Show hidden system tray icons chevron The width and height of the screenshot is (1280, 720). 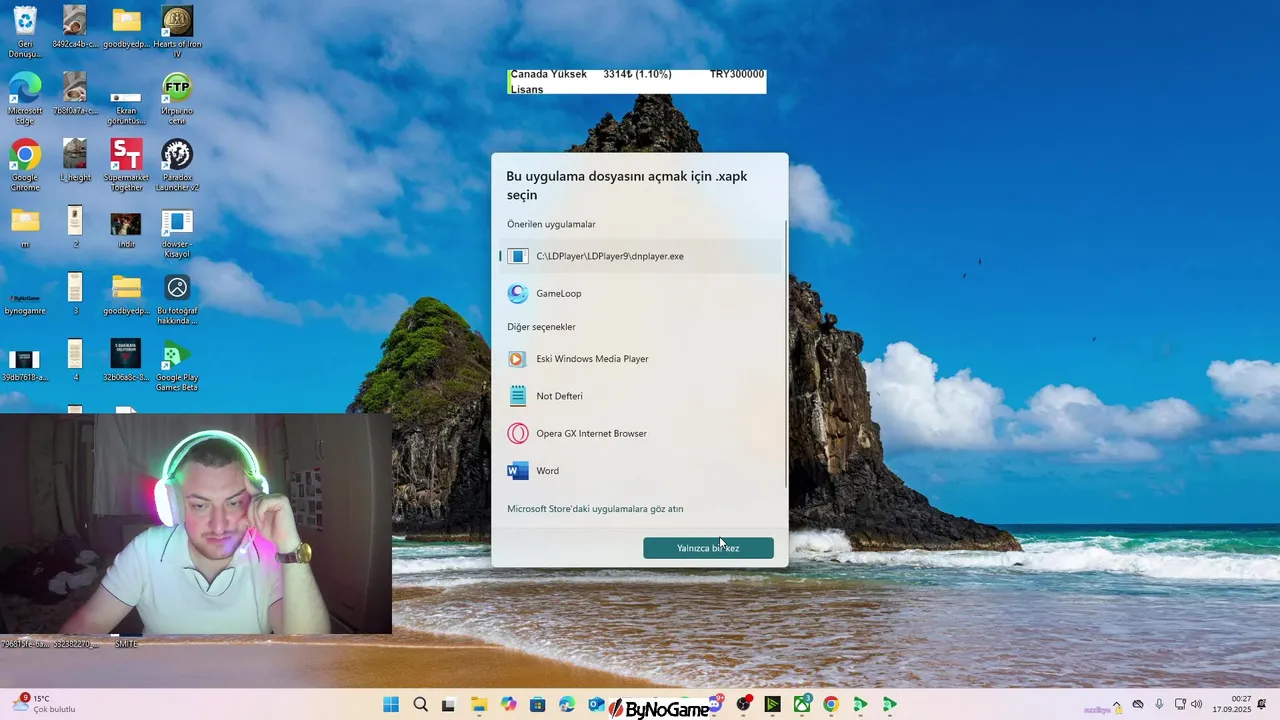(1117, 704)
